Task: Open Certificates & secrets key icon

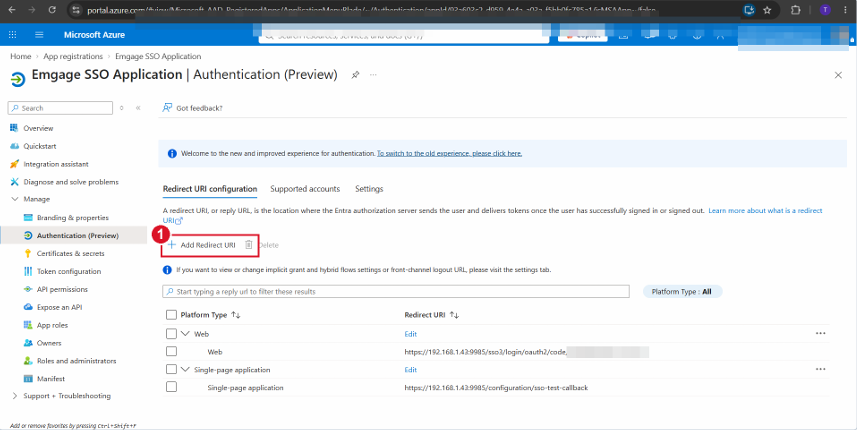Action: point(28,254)
